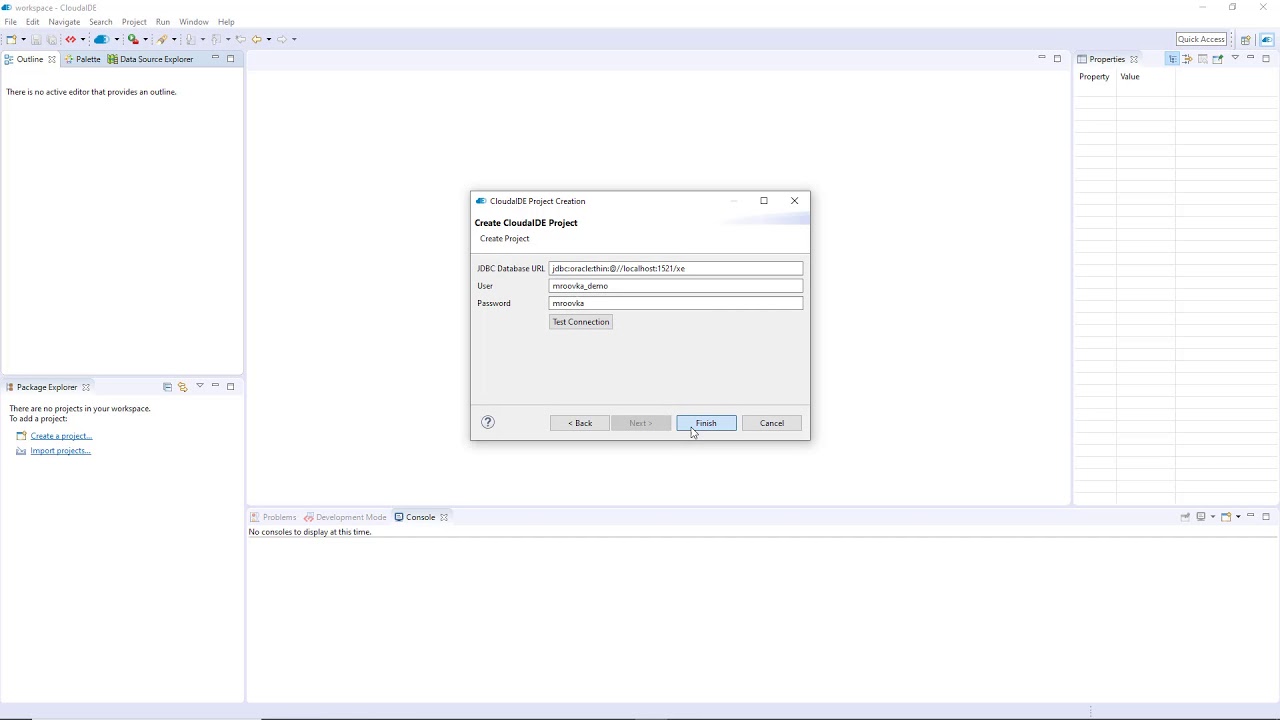Switch to Data Source Explorer tab

150,59
